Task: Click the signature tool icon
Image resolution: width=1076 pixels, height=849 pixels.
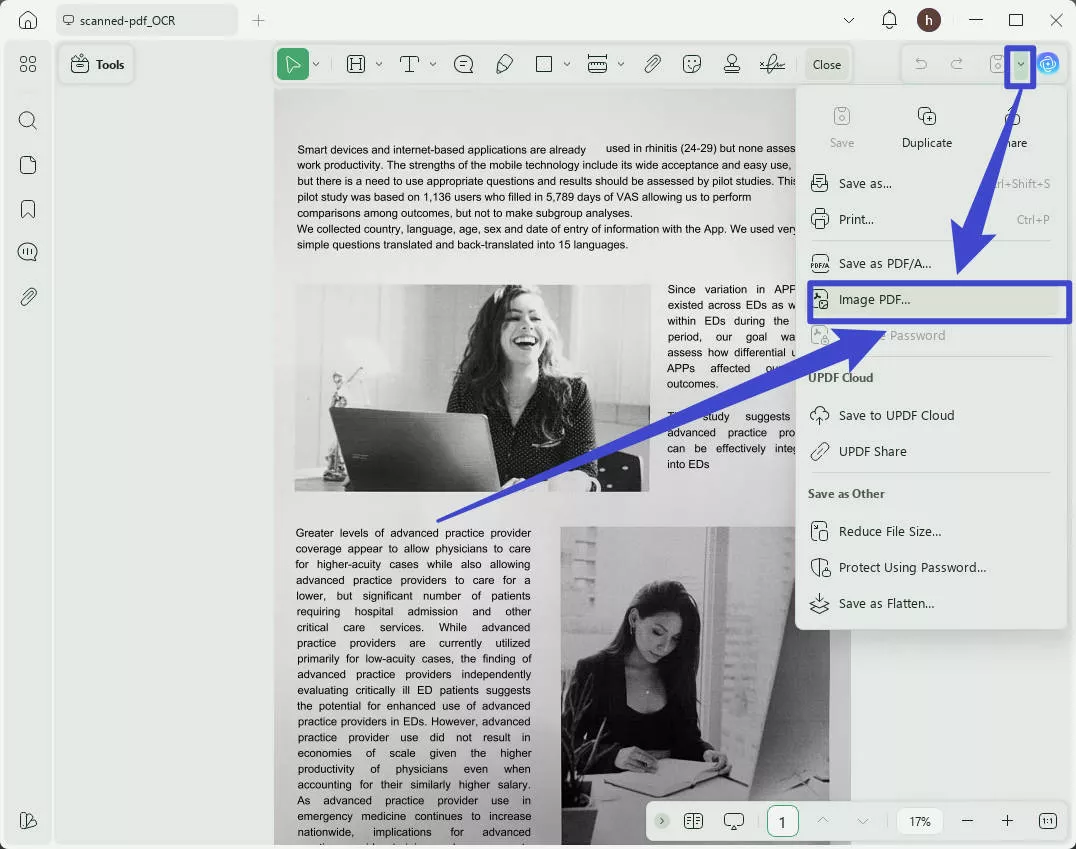Action: click(772, 64)
